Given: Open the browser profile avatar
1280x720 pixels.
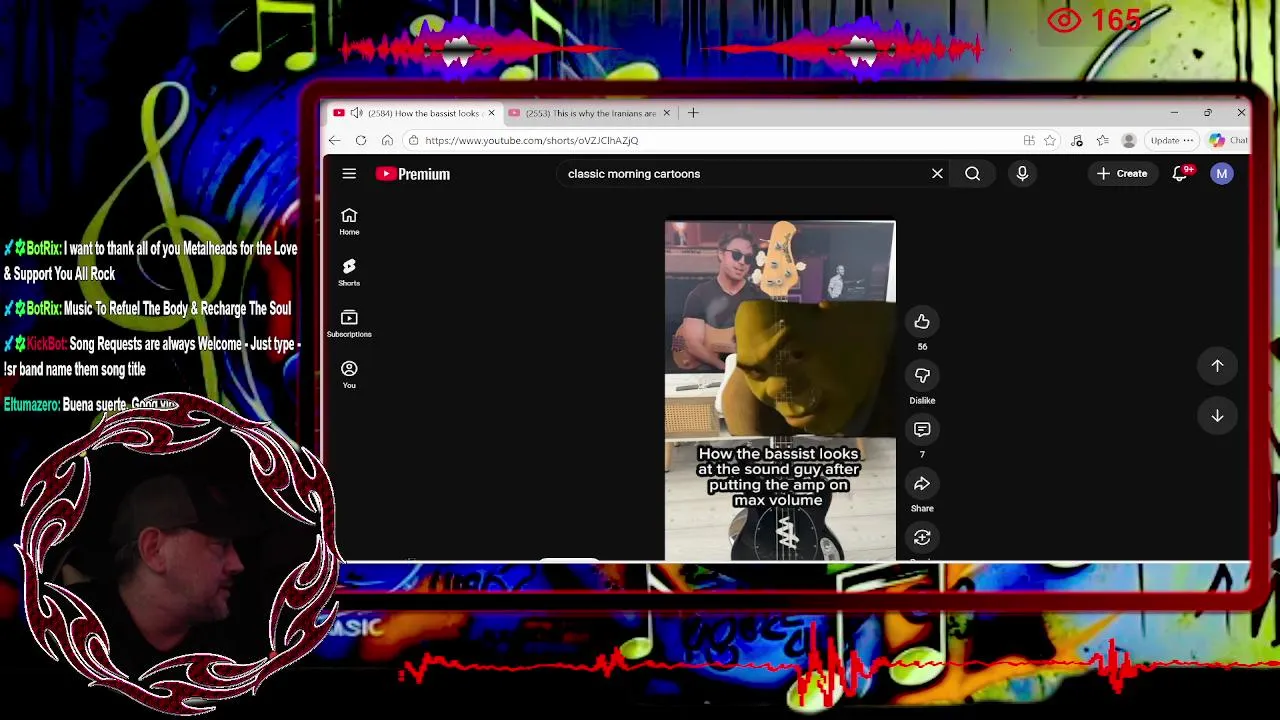Looking at the screenshot, I should pyautogui.click(x=1129, y=140).
